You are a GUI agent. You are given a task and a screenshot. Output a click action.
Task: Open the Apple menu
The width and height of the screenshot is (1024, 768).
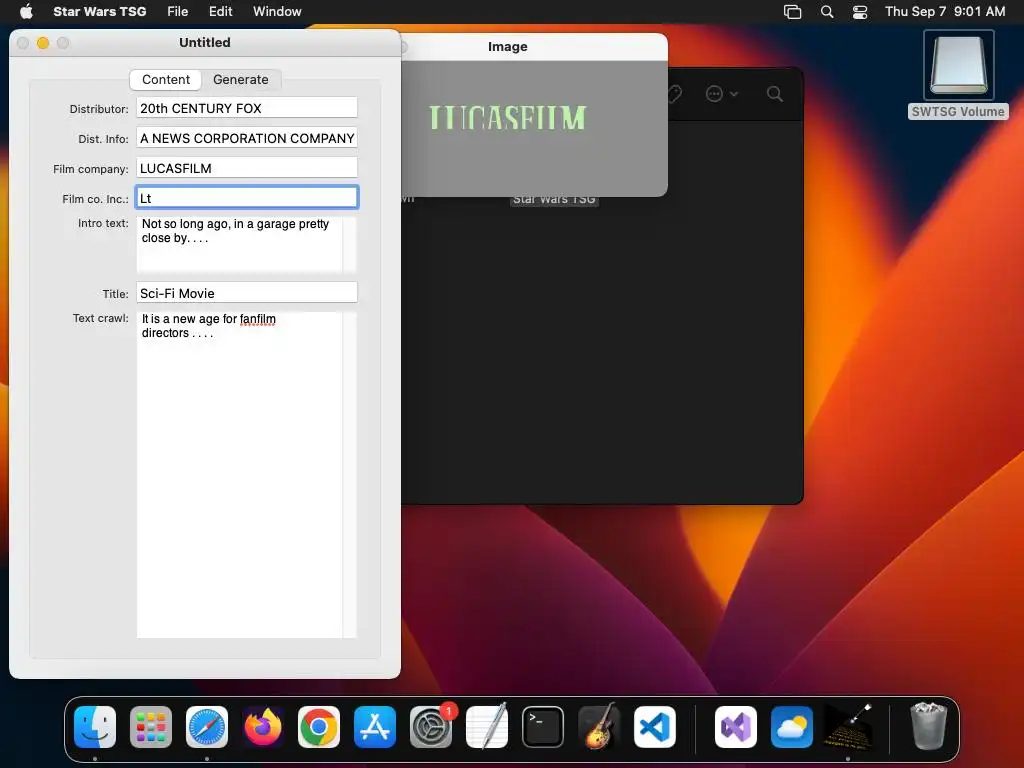click(26, 11)
